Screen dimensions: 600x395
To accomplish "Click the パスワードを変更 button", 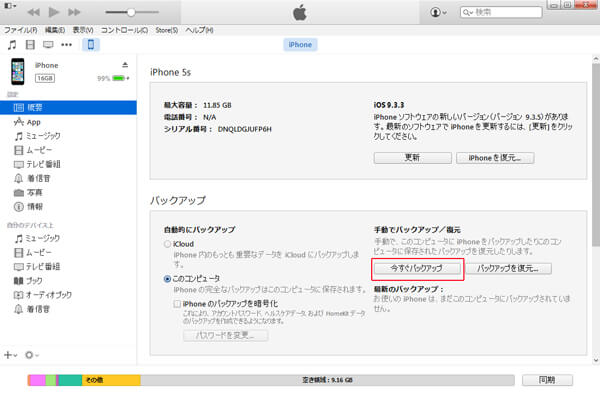I will (x=225, y=336).
